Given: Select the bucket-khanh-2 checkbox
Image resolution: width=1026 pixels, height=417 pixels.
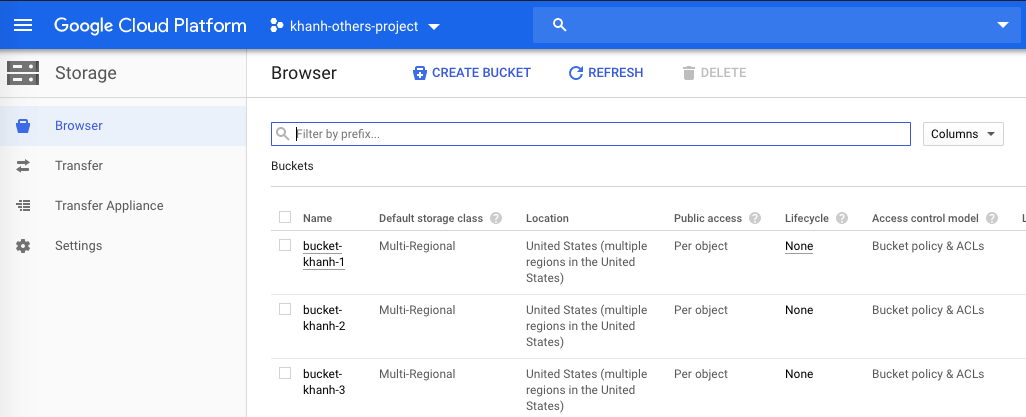Looking at the screenshot, I should point(285,310).
